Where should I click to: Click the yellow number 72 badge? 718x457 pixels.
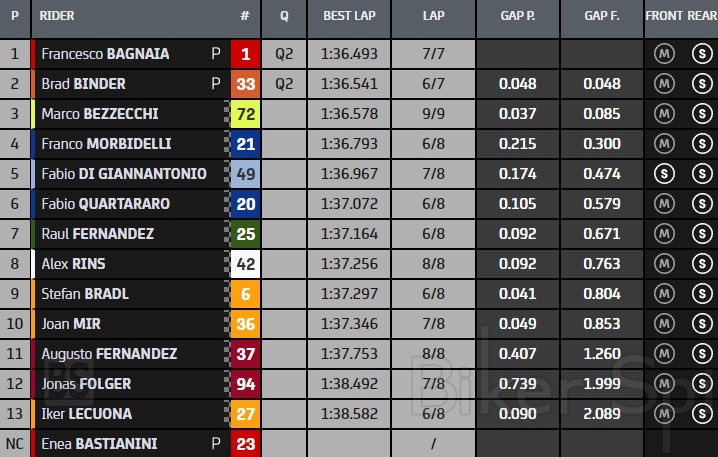pyautogui.click(x=245, y=114)
